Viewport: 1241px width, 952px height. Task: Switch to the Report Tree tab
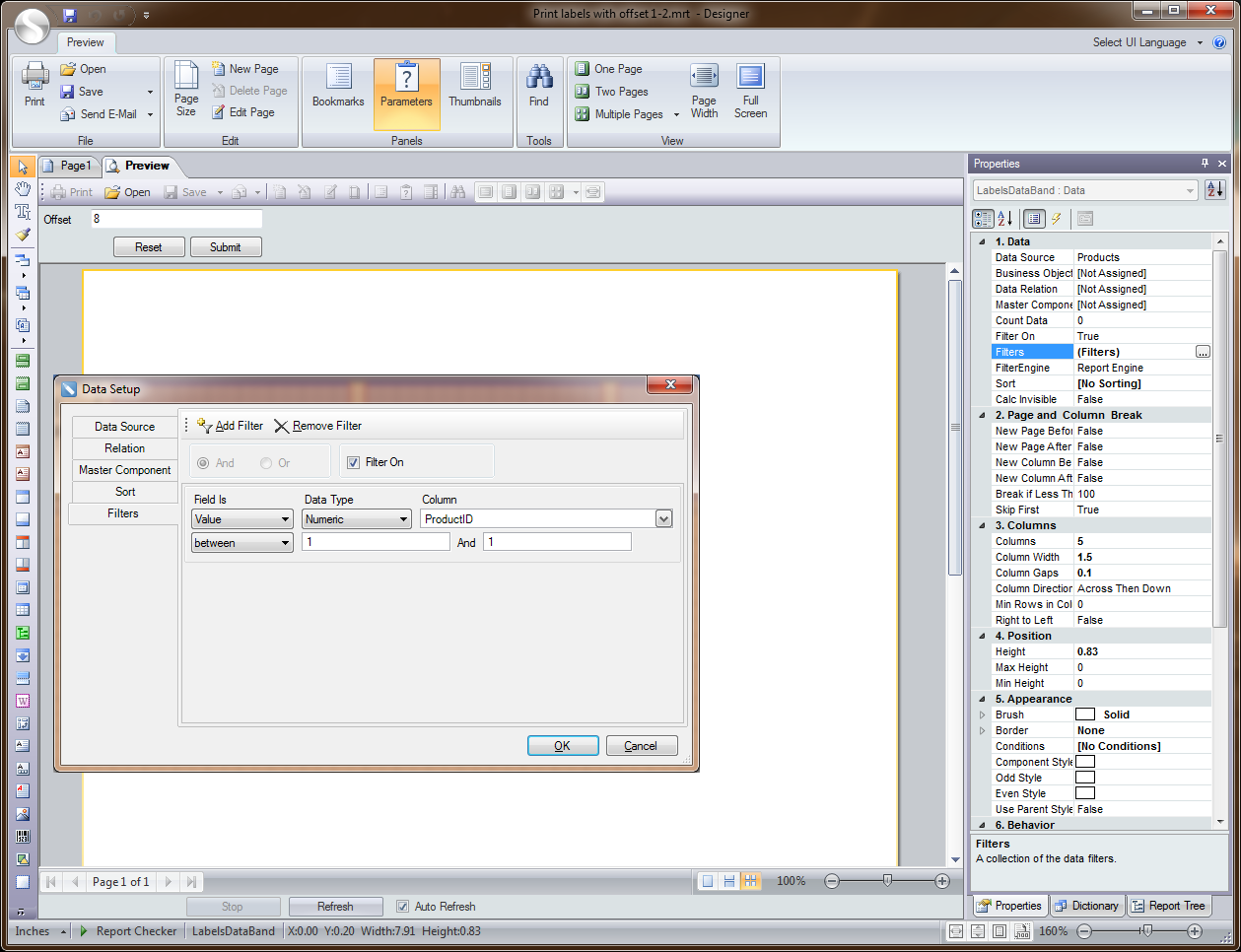click(1168, 906)
